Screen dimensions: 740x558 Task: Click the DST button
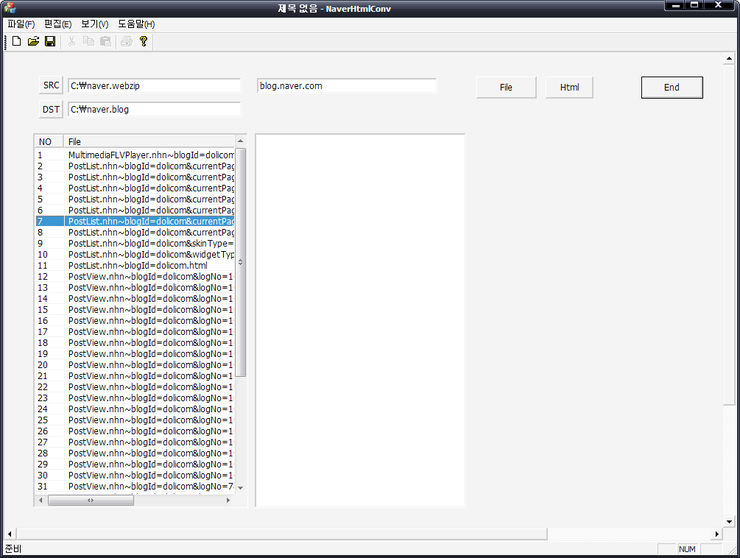pos(51,110)
